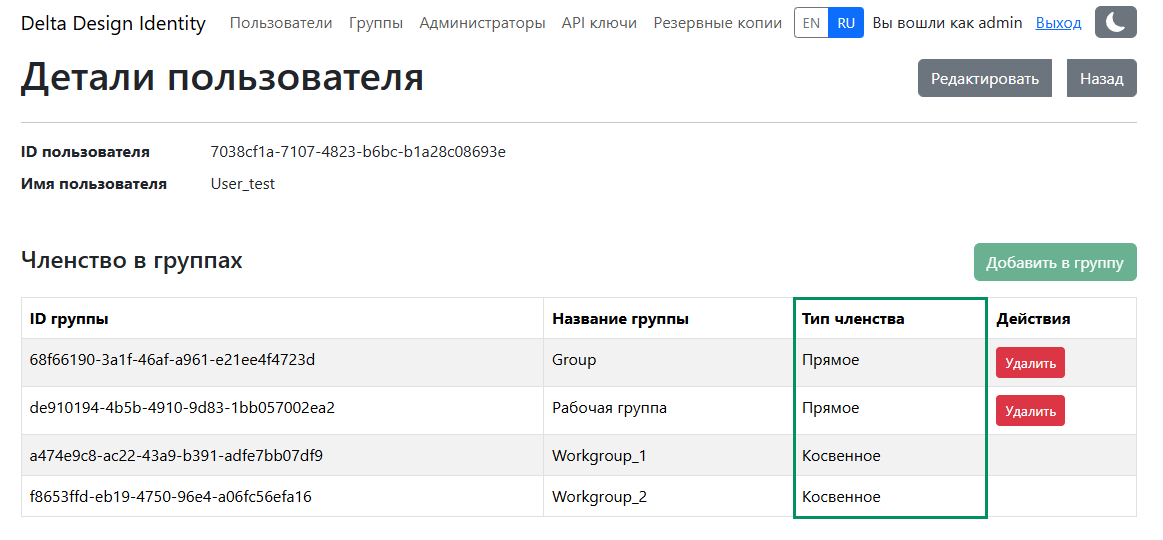1163x540 pixels.
Task: Click the Добавить в группу button
Action: point(1055,263)
